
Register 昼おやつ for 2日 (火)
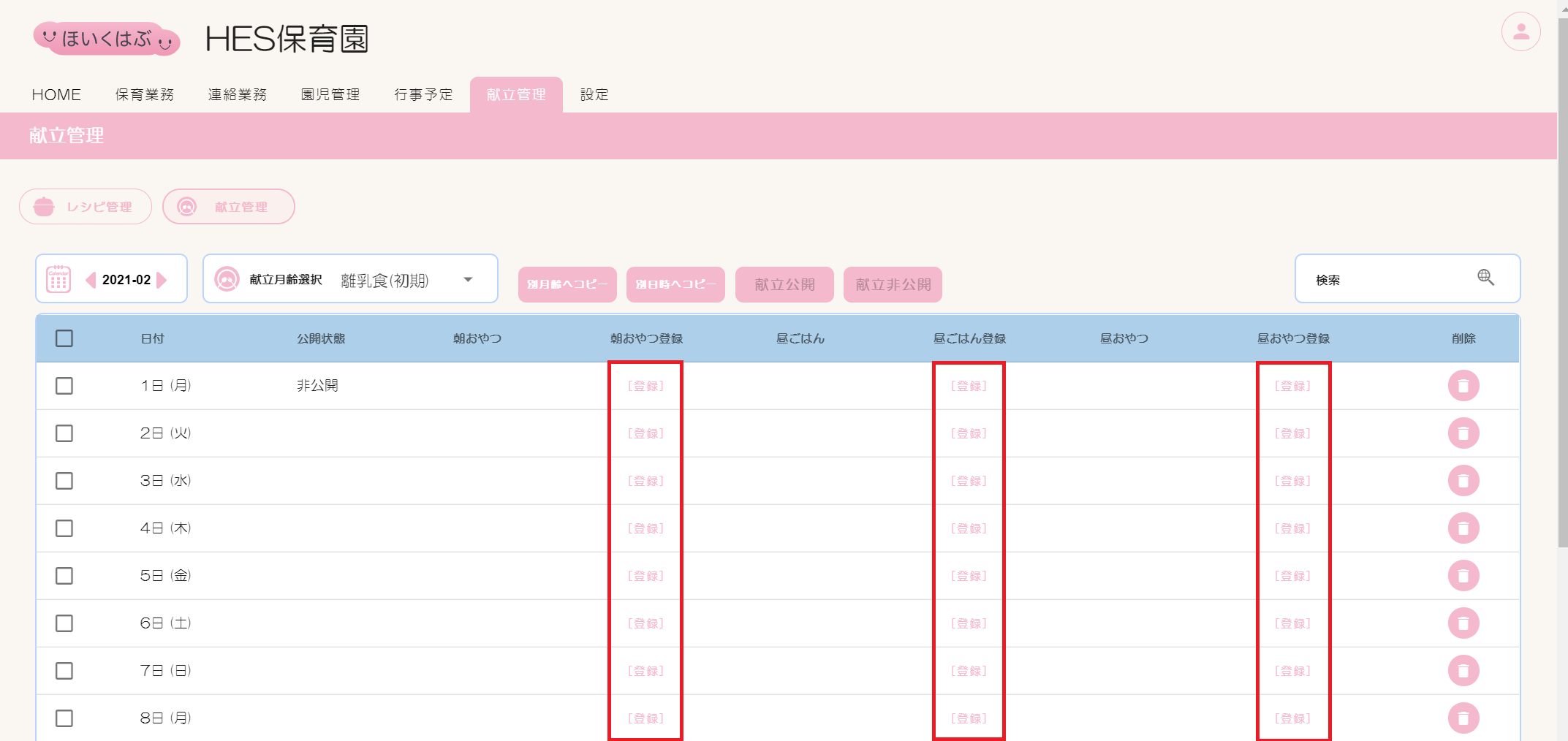[1292, 433]
